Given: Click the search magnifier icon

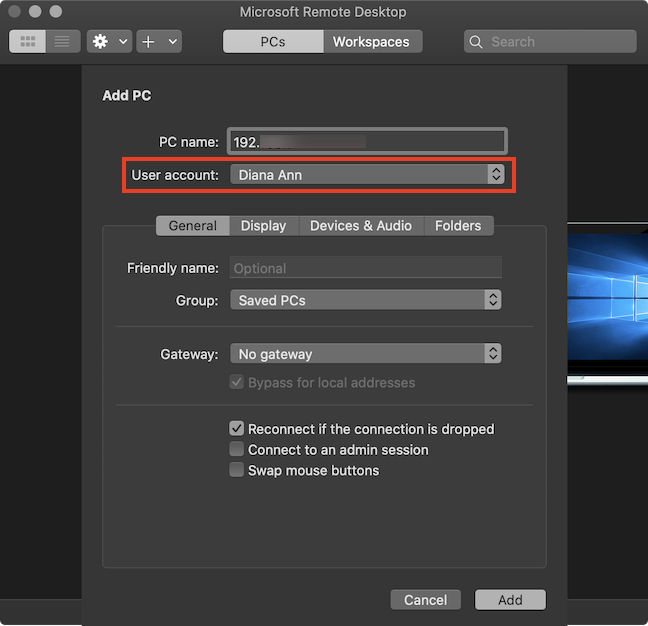Looking at the screenshot, I should click(476, 42).
